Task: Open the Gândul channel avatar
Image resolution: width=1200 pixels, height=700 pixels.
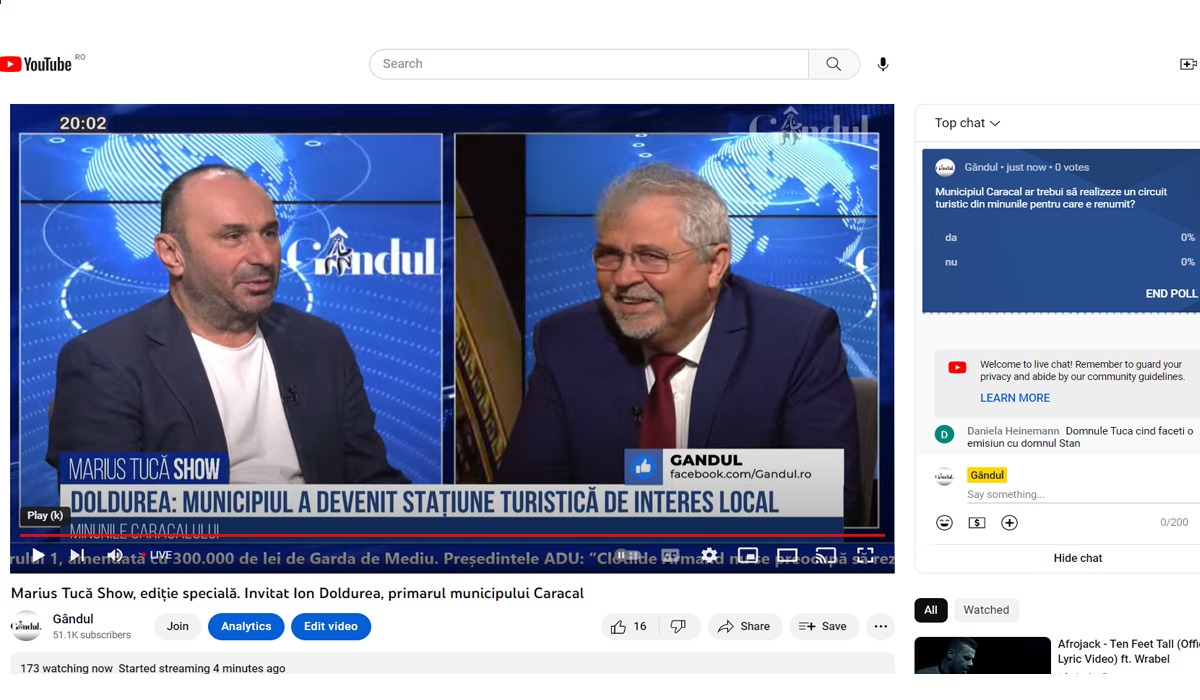Action: [x=26, y=626]
